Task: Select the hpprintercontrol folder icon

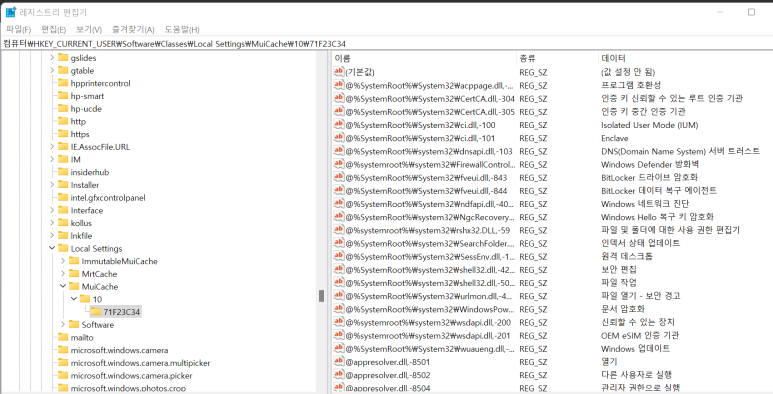Action: [x=63, y=83]
